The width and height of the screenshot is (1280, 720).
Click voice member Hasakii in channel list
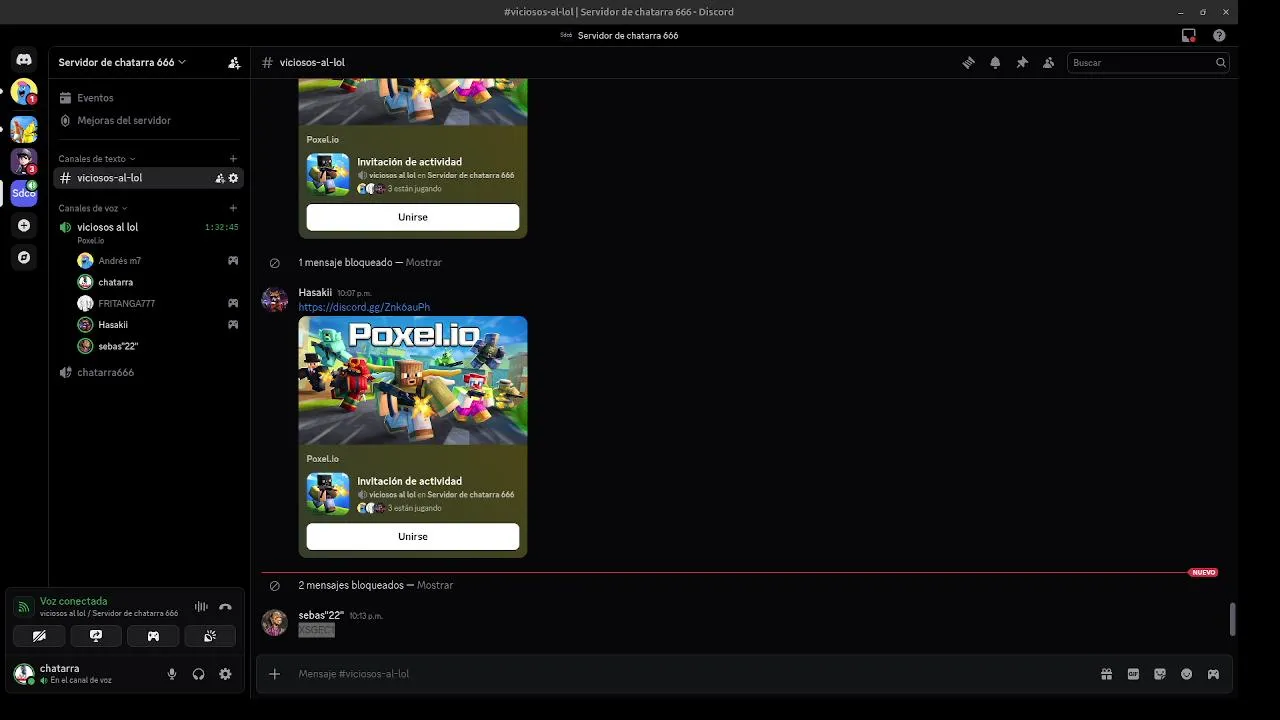(x=158, y=324)
